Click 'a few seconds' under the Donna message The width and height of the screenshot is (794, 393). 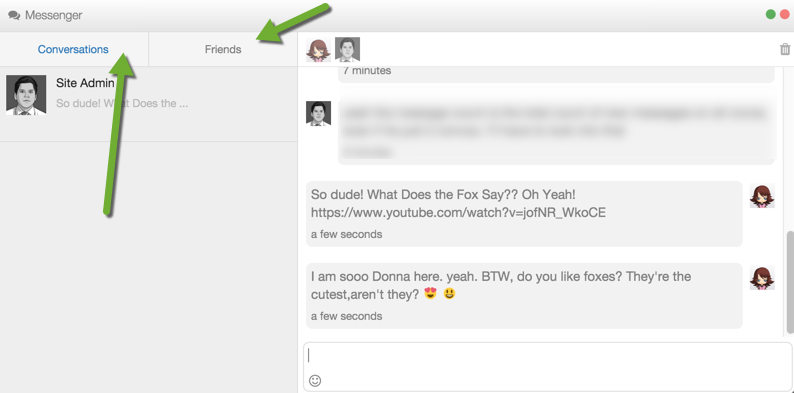[346, 317]
